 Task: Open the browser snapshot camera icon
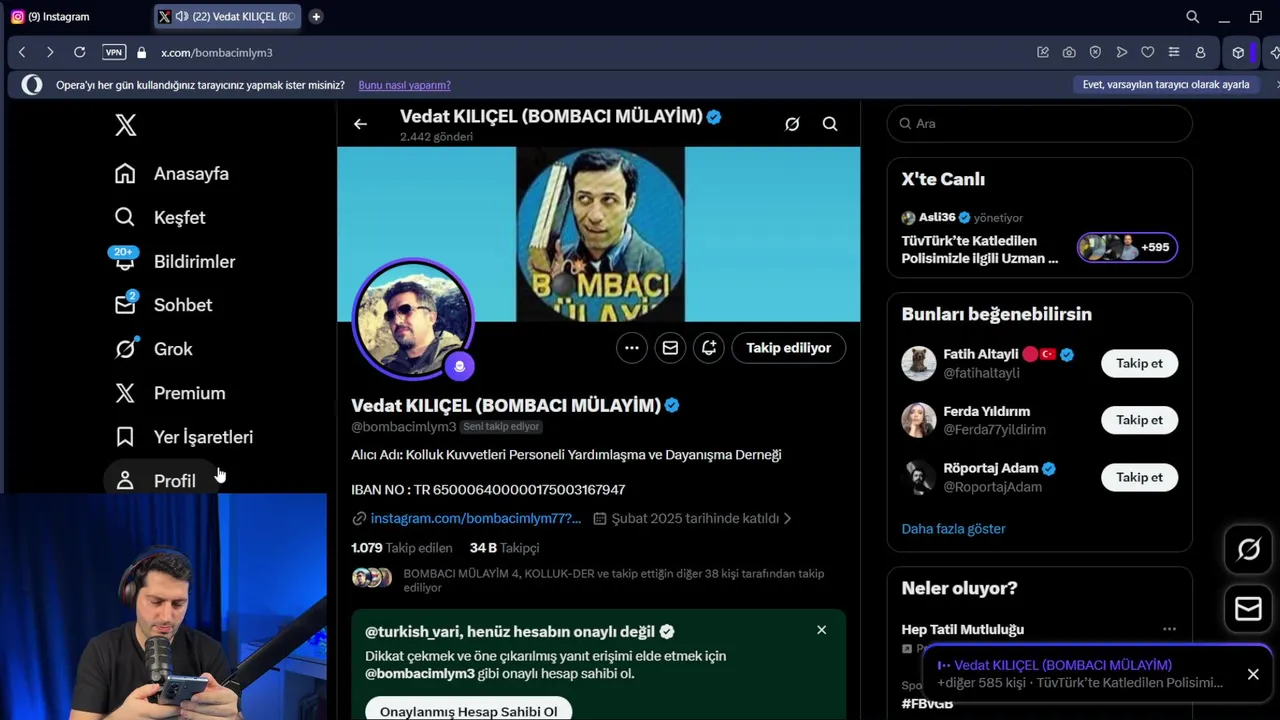(1069, 52)
